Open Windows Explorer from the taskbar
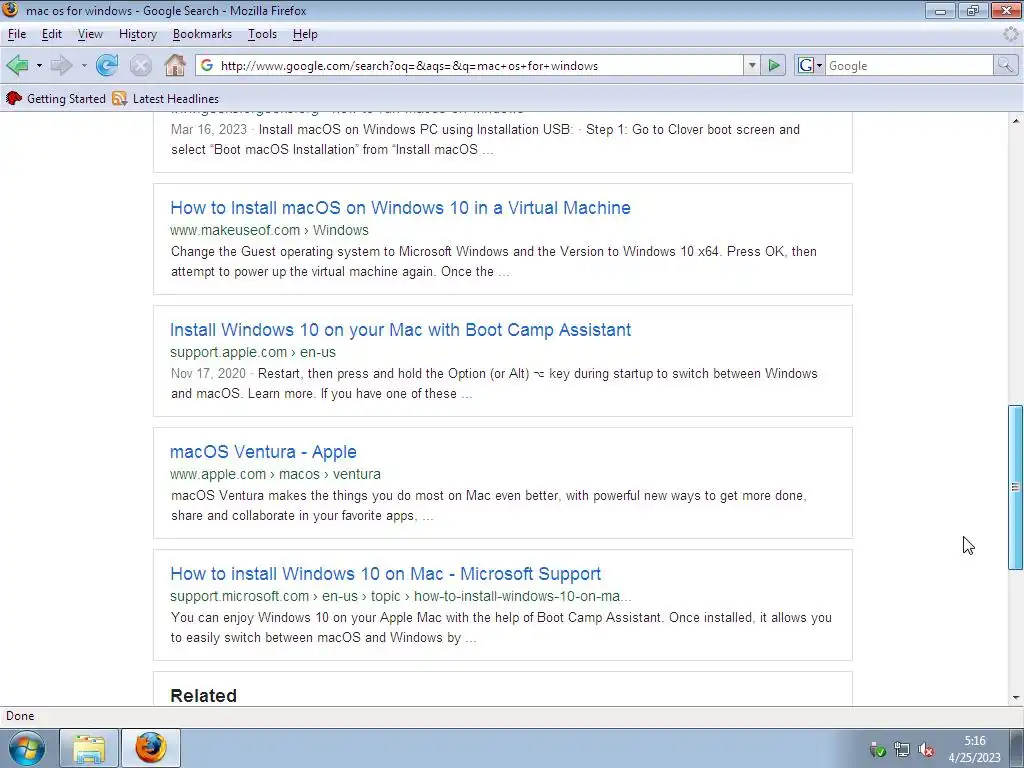1024x768 pixels. point(89,748)
